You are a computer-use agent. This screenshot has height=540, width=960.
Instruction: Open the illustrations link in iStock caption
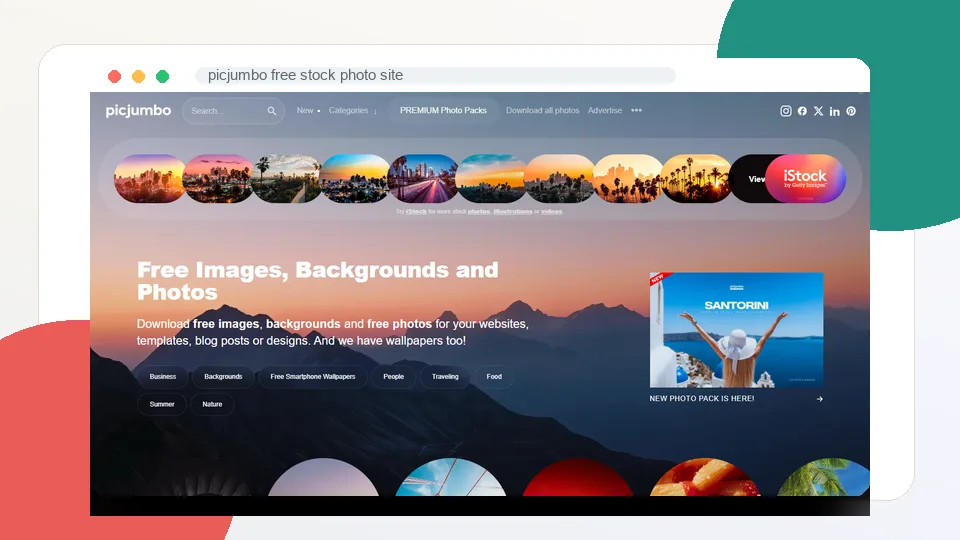pos(512,211)
